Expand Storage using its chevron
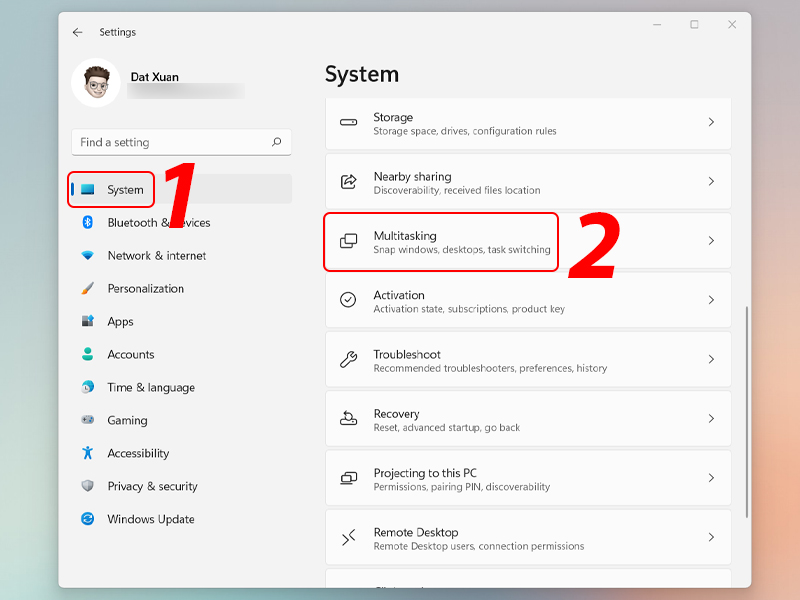The height and width of the screenshot is (600, 800). pyautogui.click(x=711, y=122)
